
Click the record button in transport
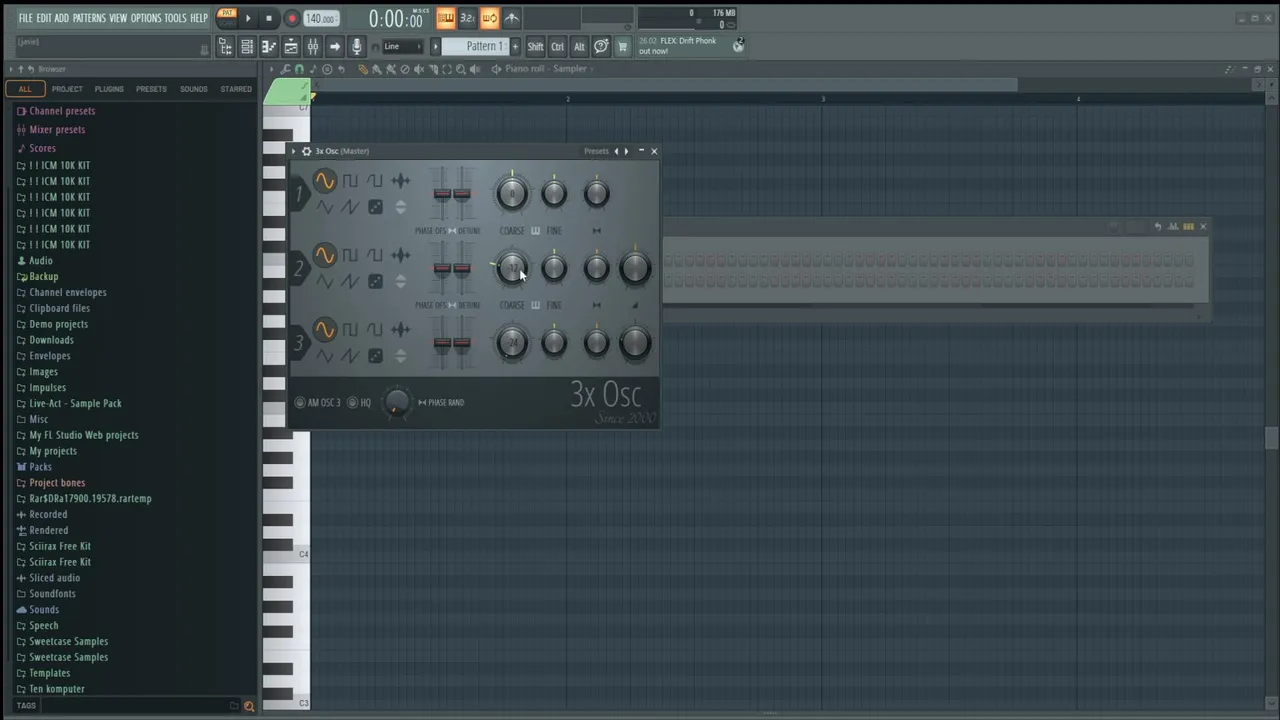click(x=291, y=18)
